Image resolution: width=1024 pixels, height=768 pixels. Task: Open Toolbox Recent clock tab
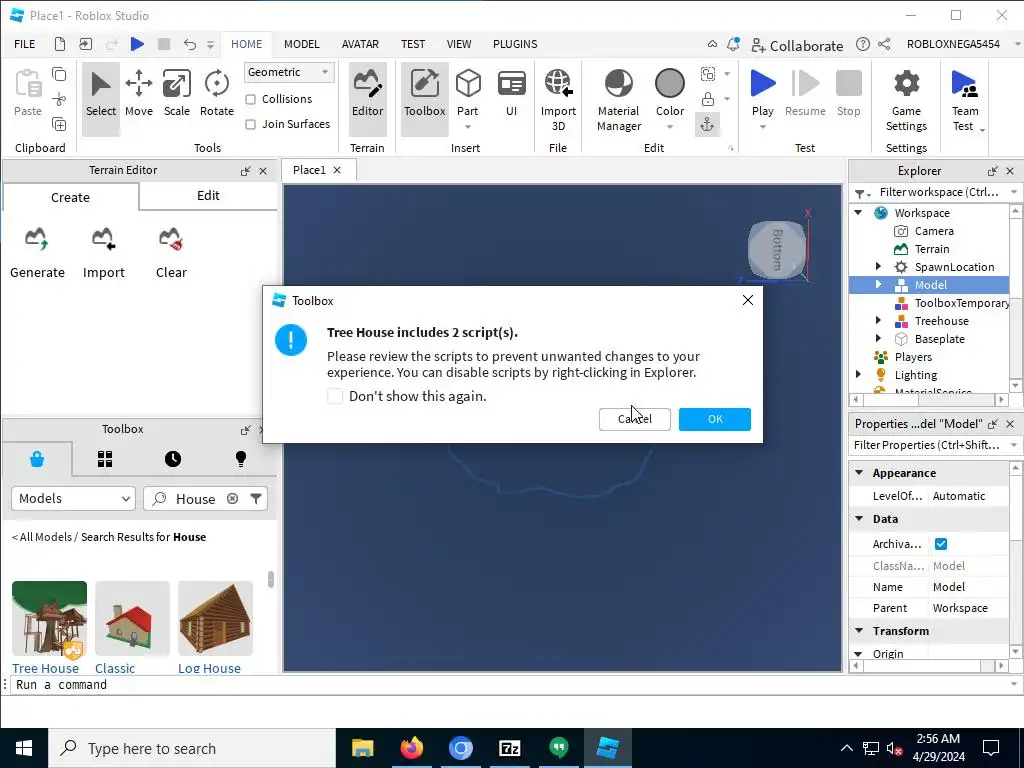pos(173,459)
